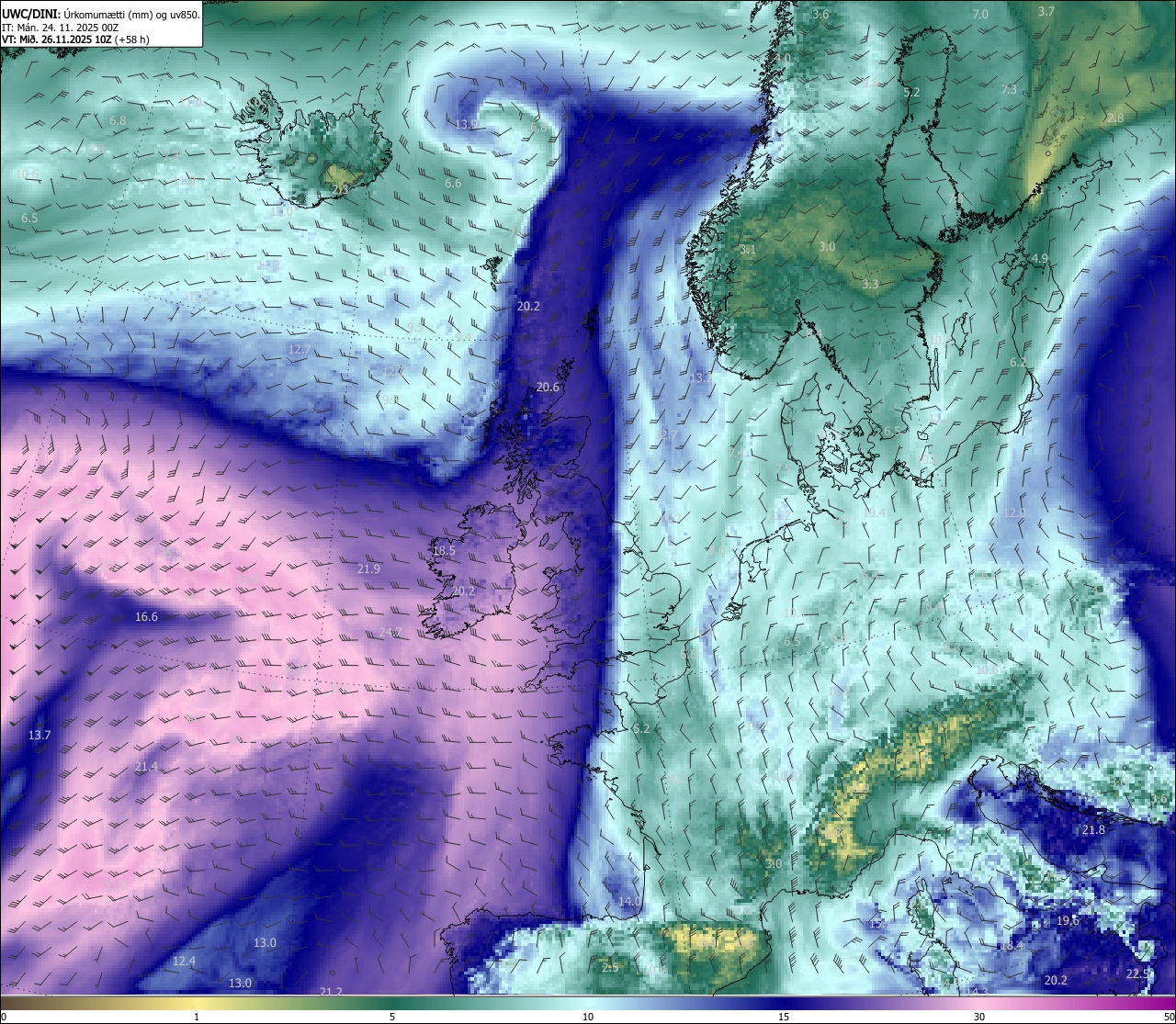Click the legend tick label 1
This screenshot has height=1024, width=1176.
197,1017
